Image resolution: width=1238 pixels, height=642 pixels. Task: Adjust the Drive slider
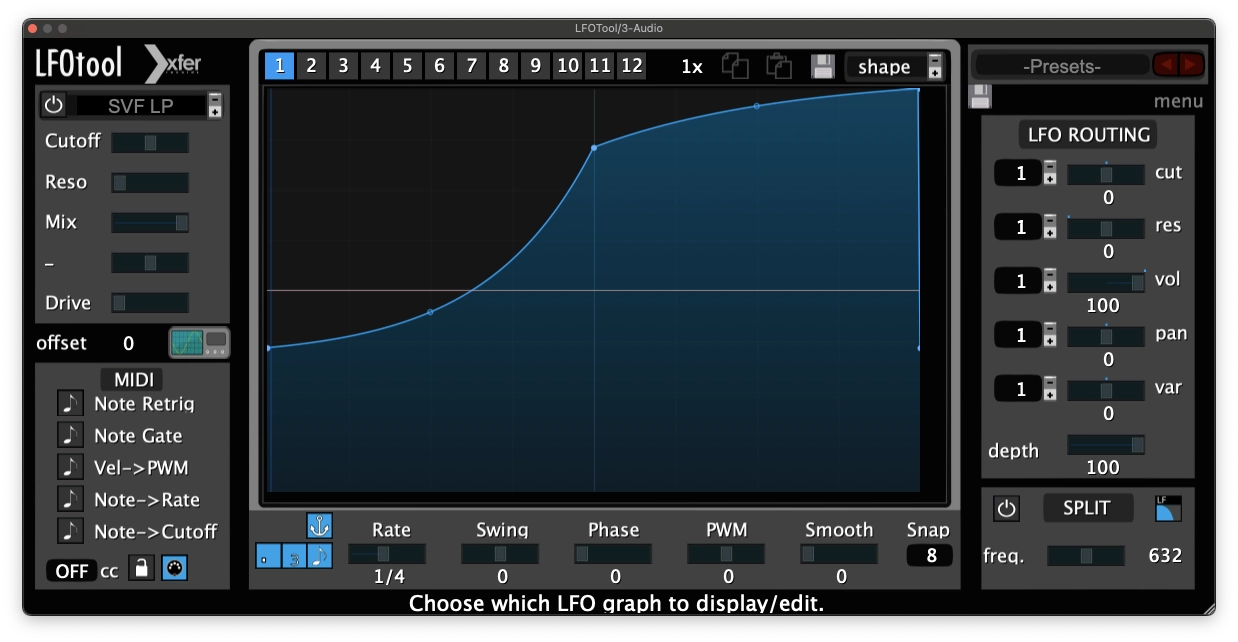point(150,303)
